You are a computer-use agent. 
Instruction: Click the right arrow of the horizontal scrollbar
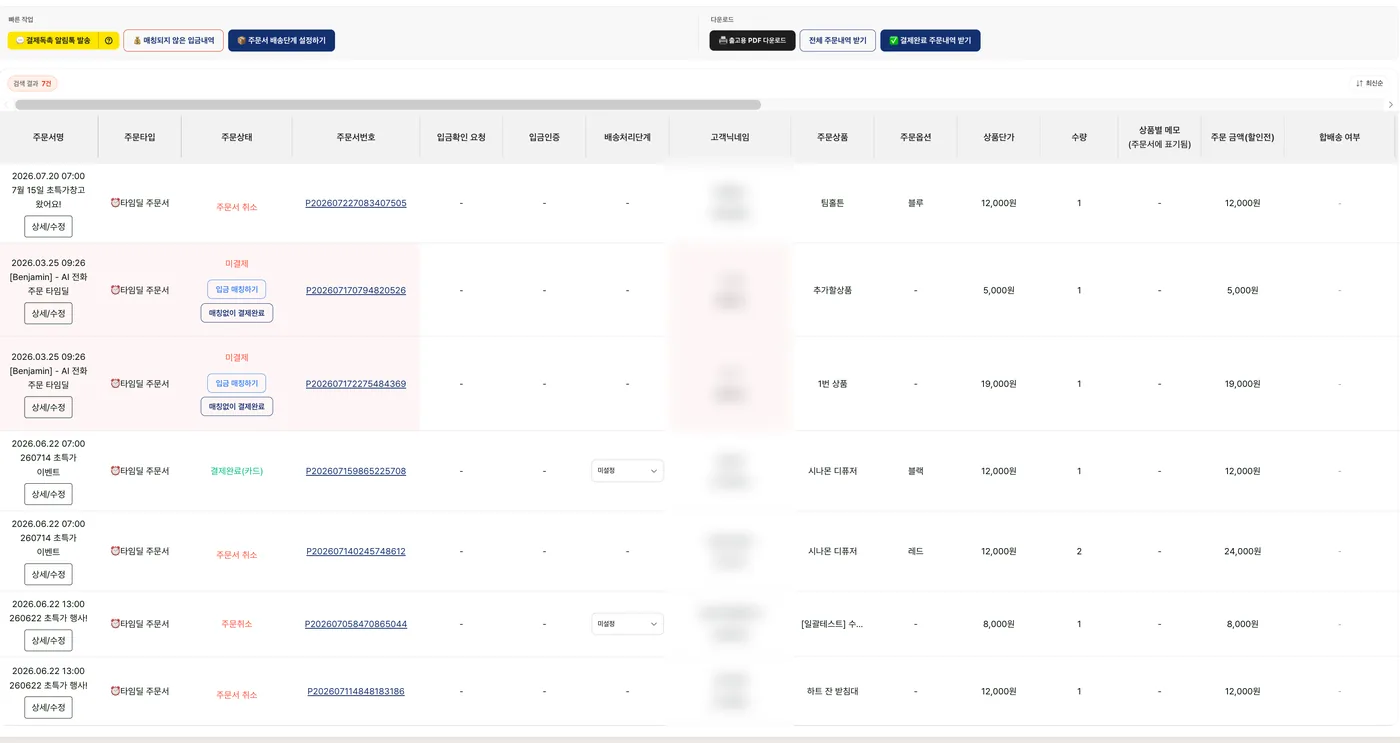(1390, 104)
